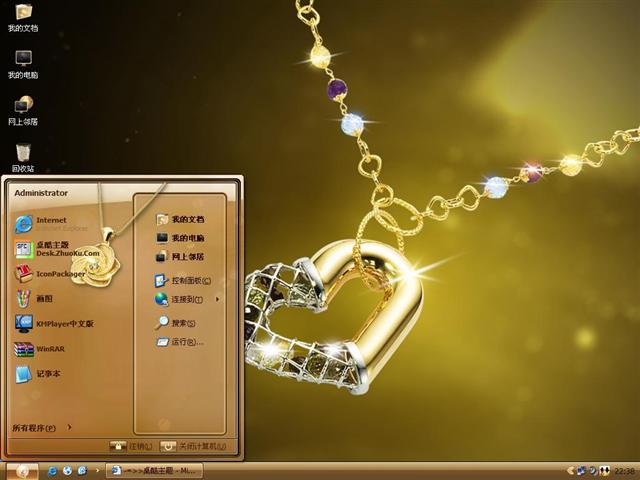The image size is (640, 480).
Task: Open 画图 paint program in start menu
Action: point(33,299)
